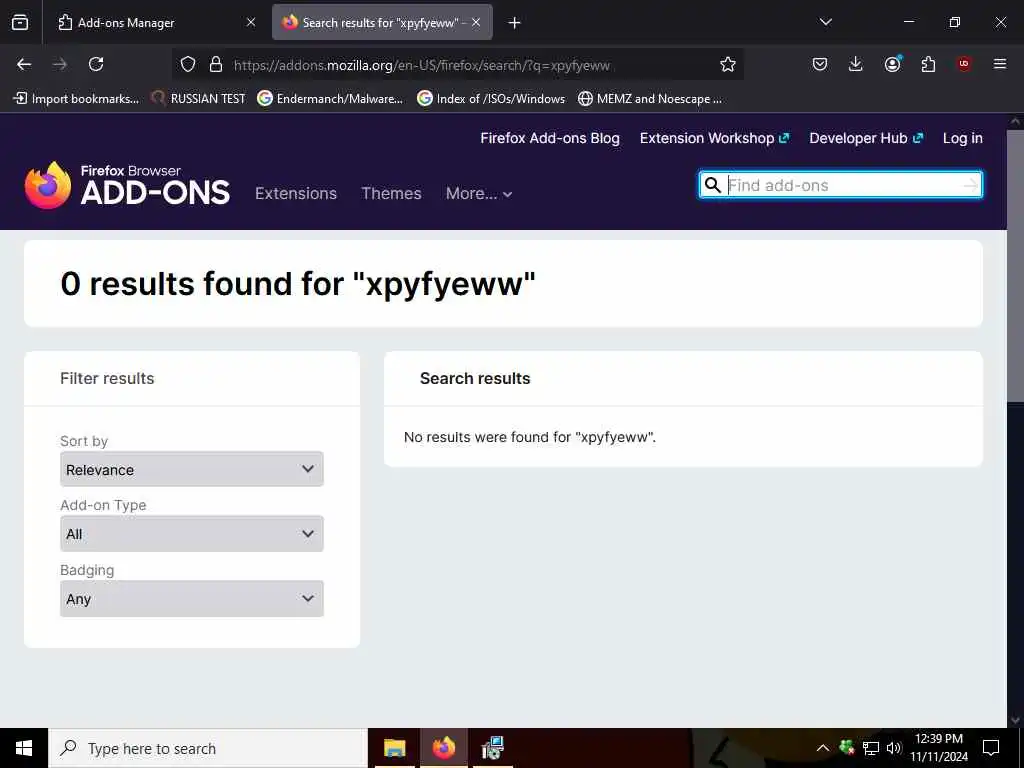Image resolution: width=1024 pixels, height=768 pixels.
Task: Open the Firefox account menu
Action: (892, 64)
